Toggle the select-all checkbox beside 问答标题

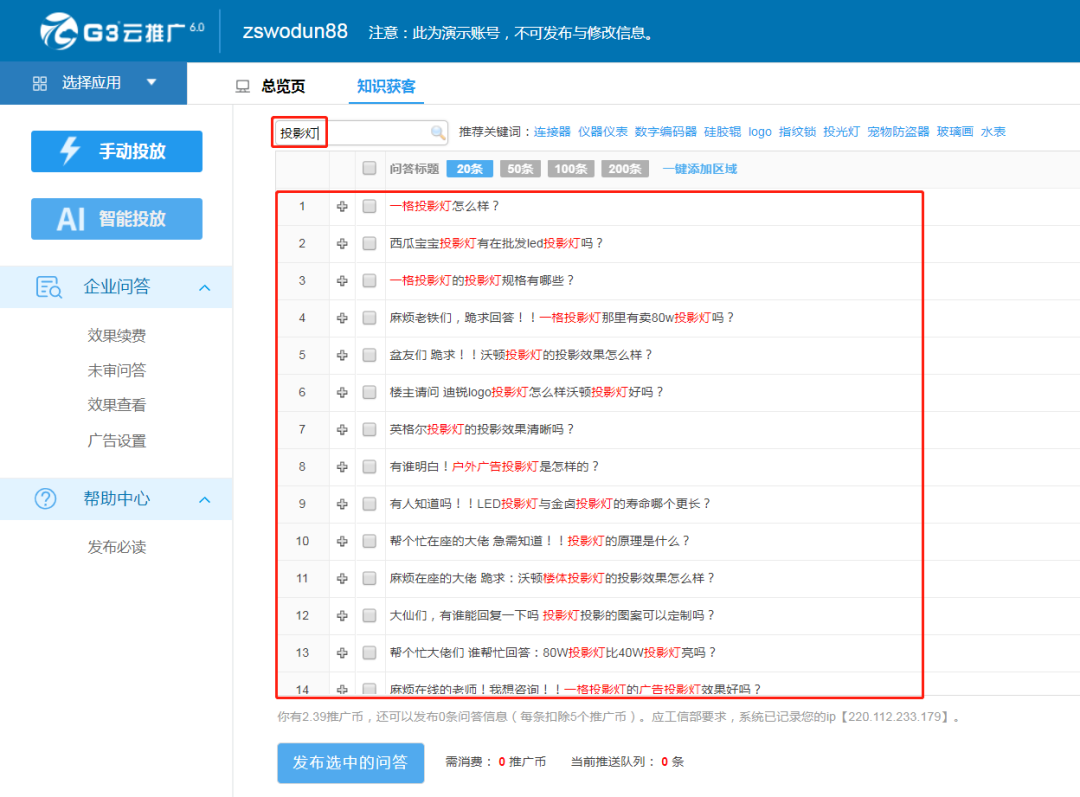click(369, 168)
